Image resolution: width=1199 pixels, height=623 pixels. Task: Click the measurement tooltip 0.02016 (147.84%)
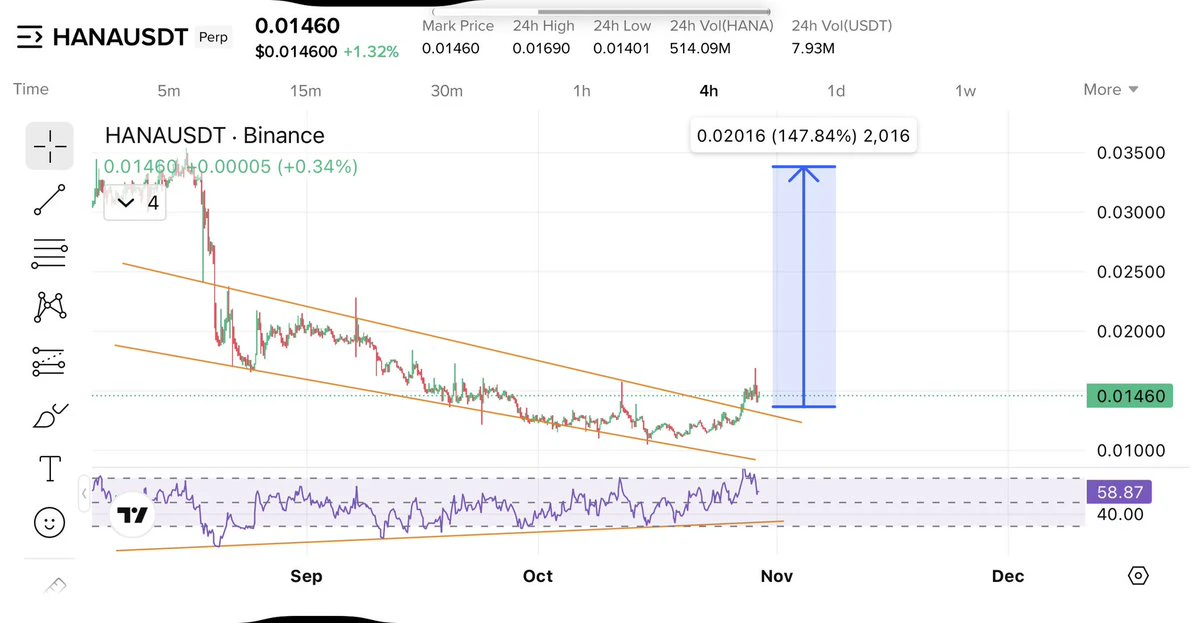point(804,136)
